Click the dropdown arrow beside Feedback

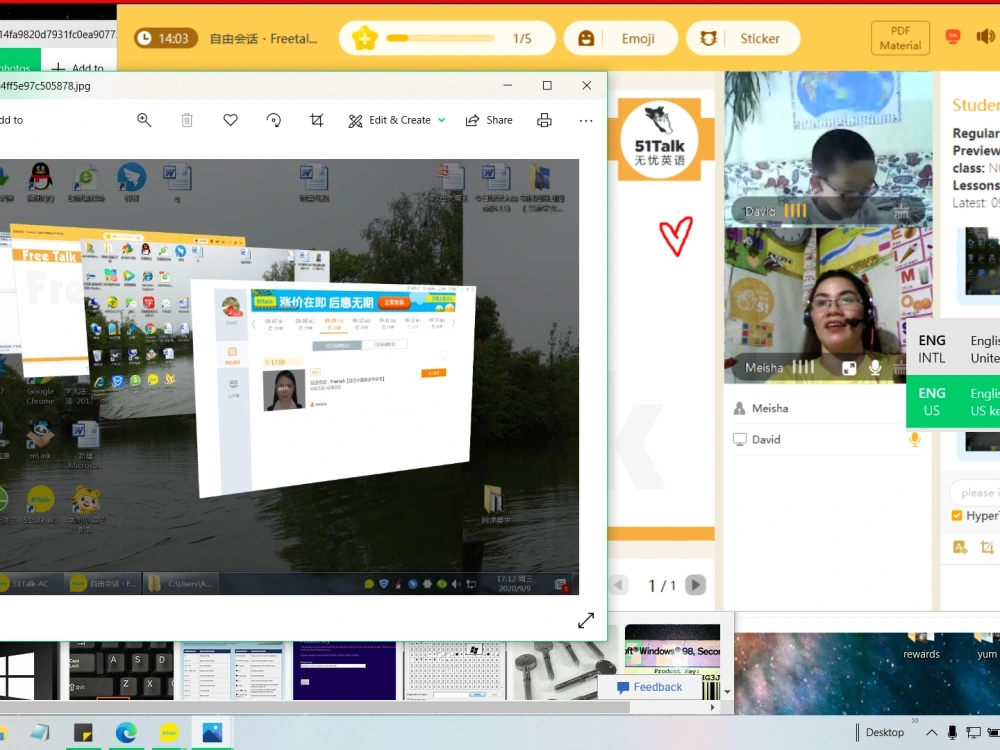[727, 691]
